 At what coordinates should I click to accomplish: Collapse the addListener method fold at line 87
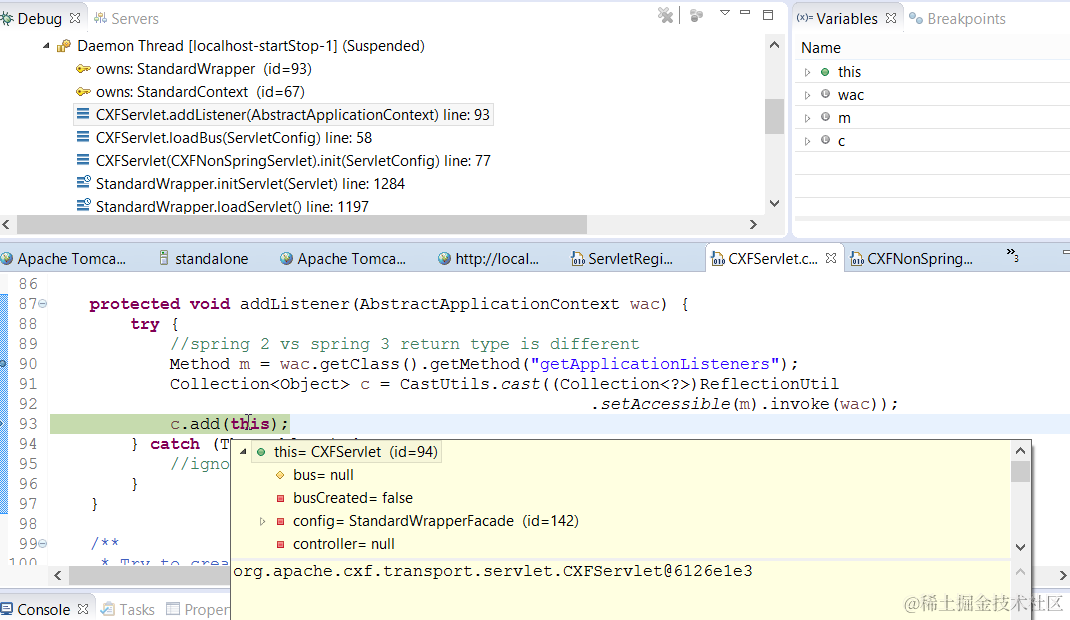point(42,304)
